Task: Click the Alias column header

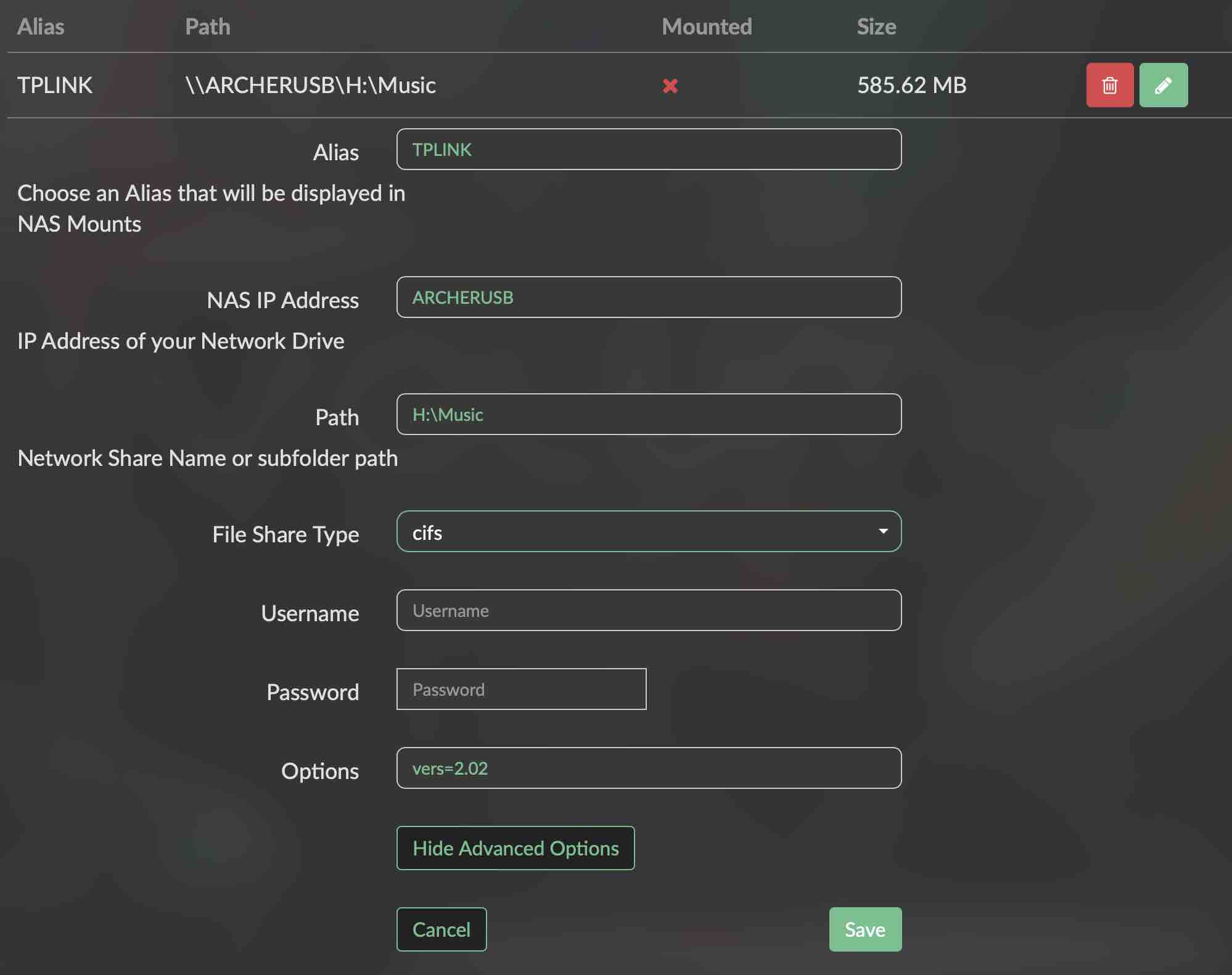Action: point(41,27)
